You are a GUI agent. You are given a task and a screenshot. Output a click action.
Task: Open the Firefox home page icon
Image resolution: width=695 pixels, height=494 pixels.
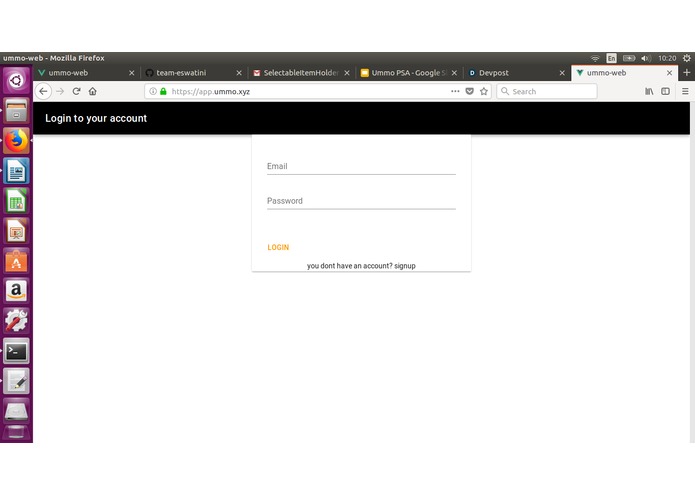pyautogui.click(x=93, y=91)
